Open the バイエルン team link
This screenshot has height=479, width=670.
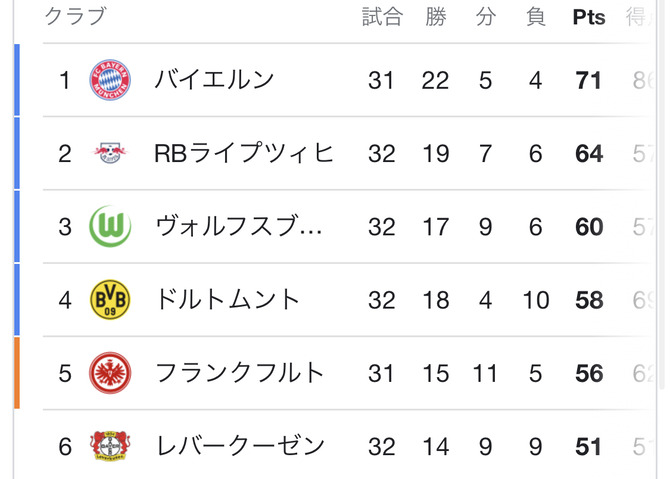tap(214, 80)
